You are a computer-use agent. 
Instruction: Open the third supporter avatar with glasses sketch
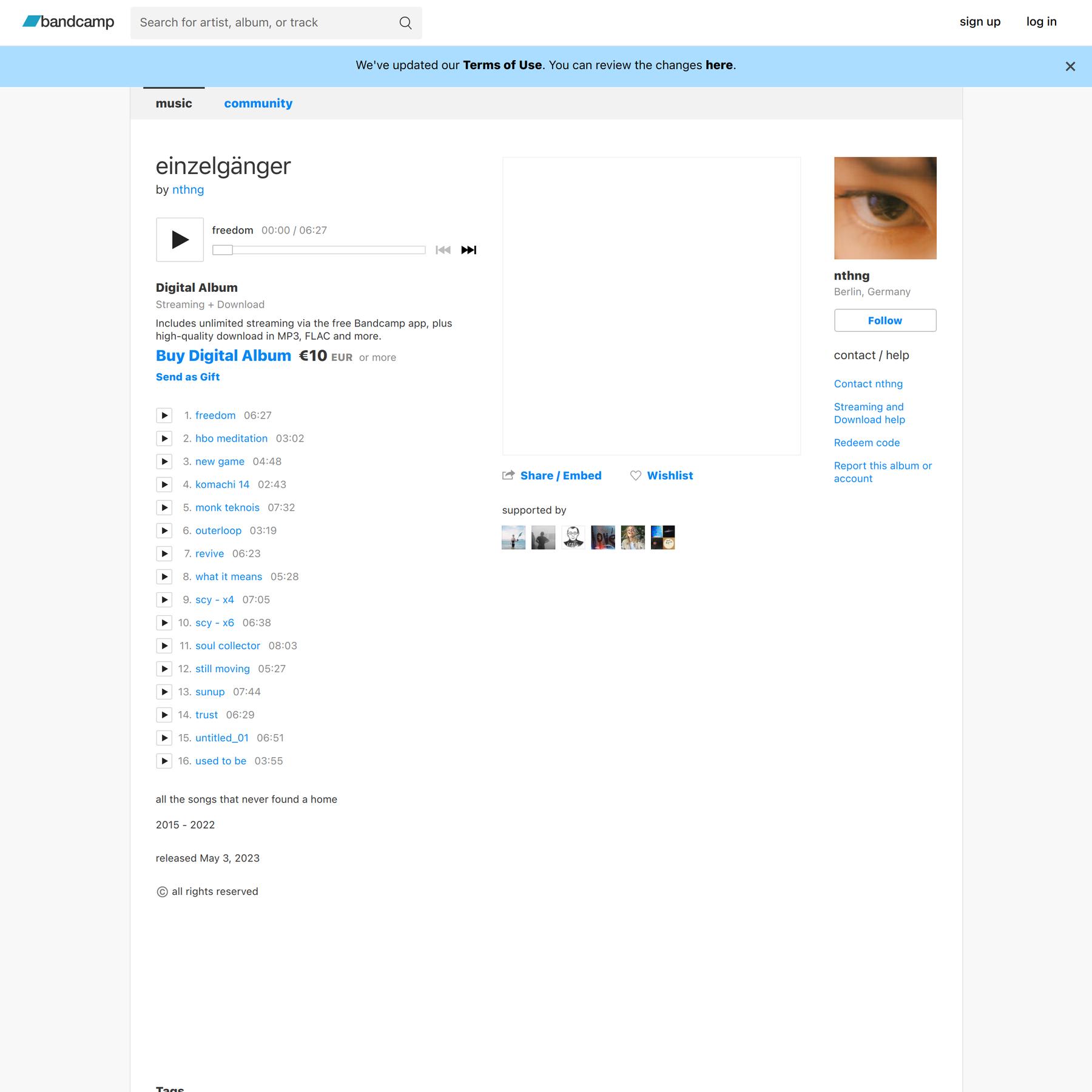pyautogui.click(x=573, y=538)
